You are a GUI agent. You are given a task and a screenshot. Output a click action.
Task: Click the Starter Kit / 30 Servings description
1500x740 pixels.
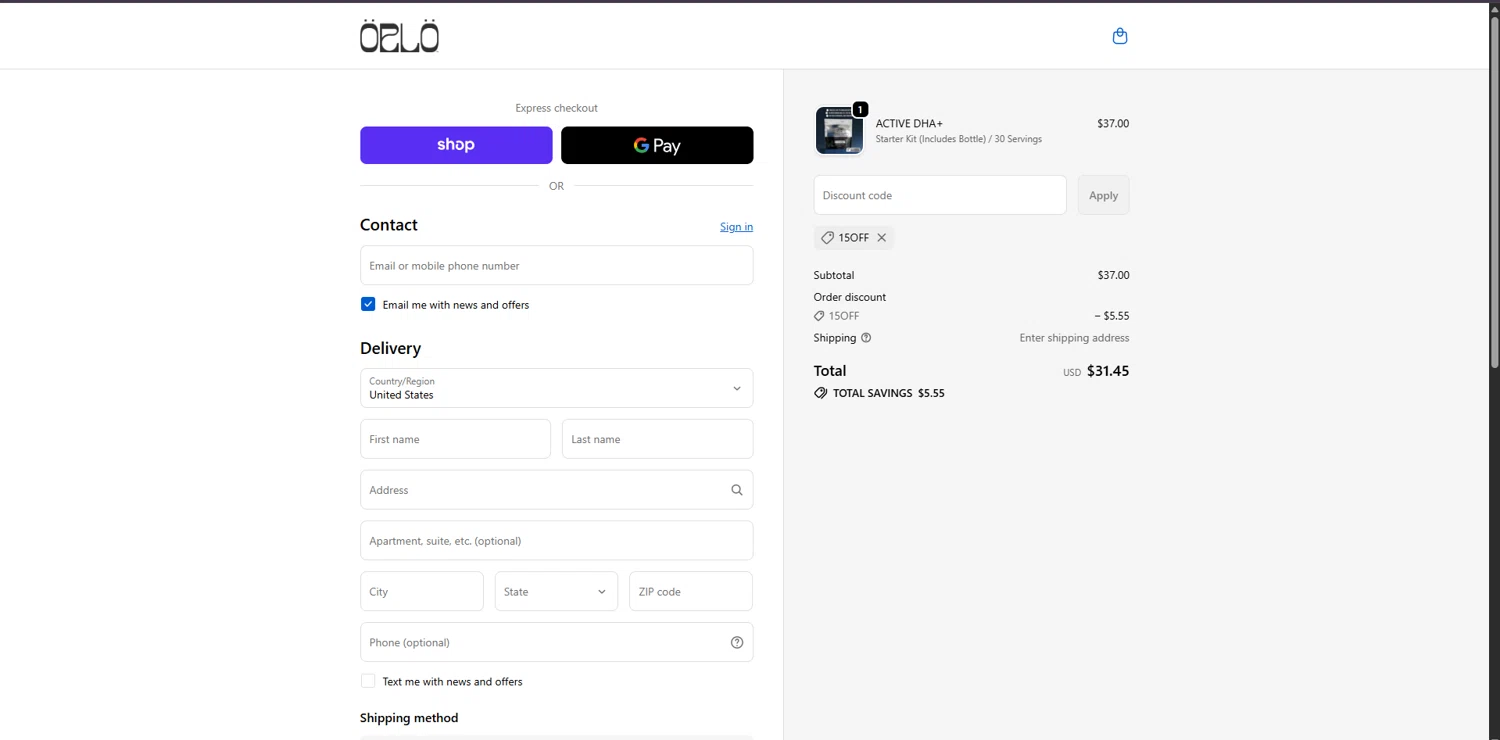[959, 139]
